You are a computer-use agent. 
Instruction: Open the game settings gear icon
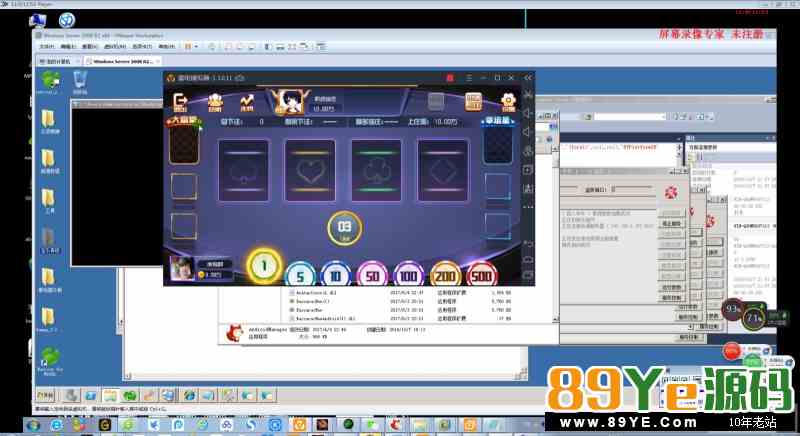(x=508, y=101)
